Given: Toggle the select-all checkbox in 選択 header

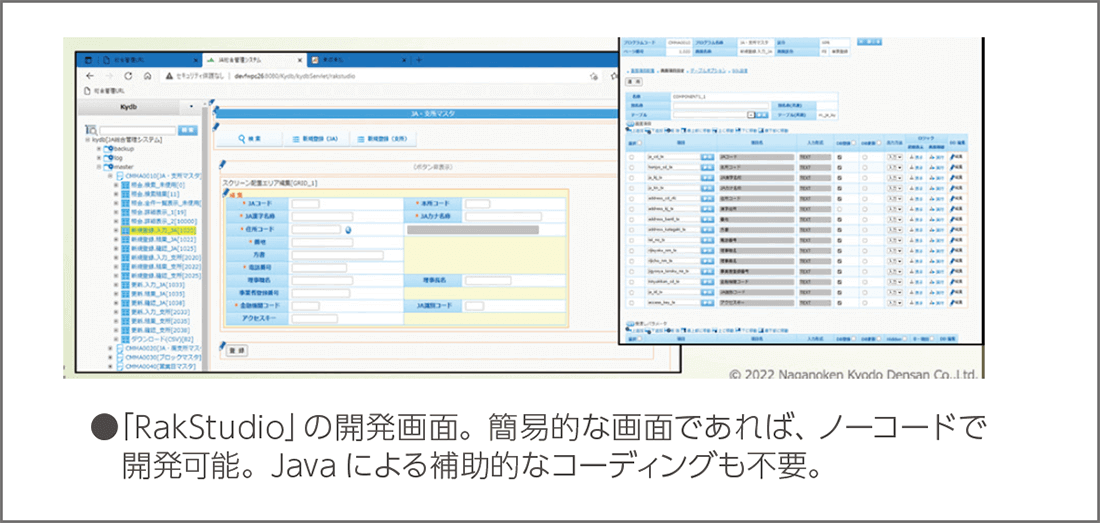Looking at the screenshot, I should pos(638,142).
